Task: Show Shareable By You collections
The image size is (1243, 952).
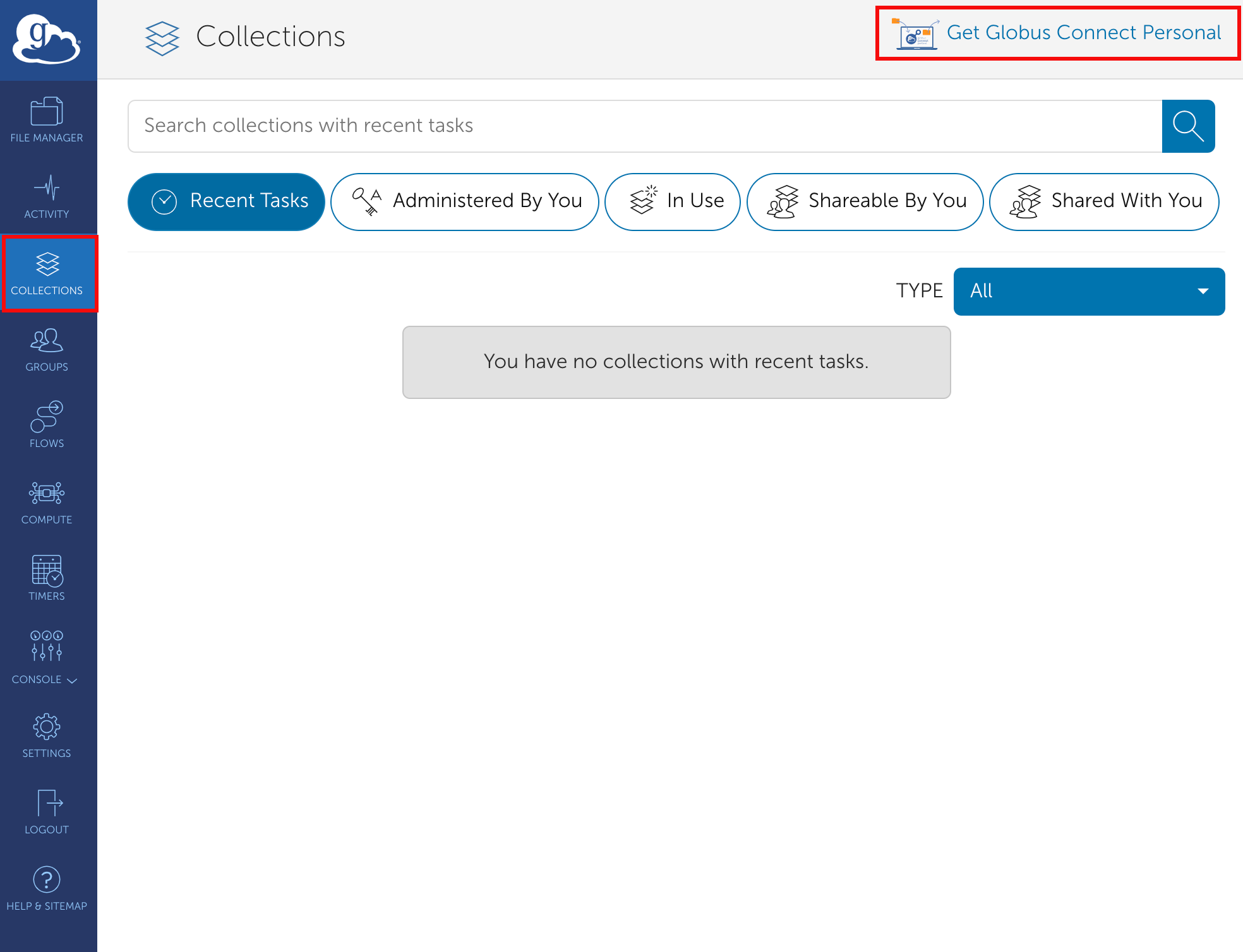Action: coord(865,201)
